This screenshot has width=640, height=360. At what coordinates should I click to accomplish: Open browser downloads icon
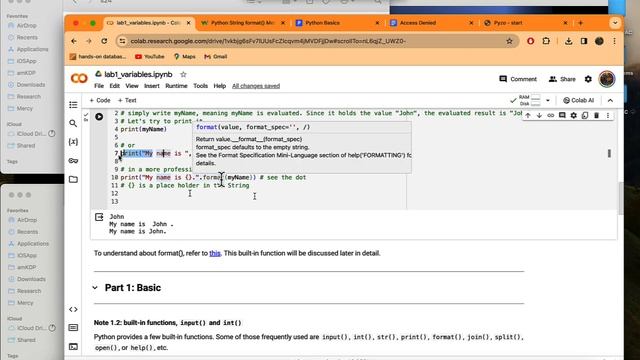(568, 41)
